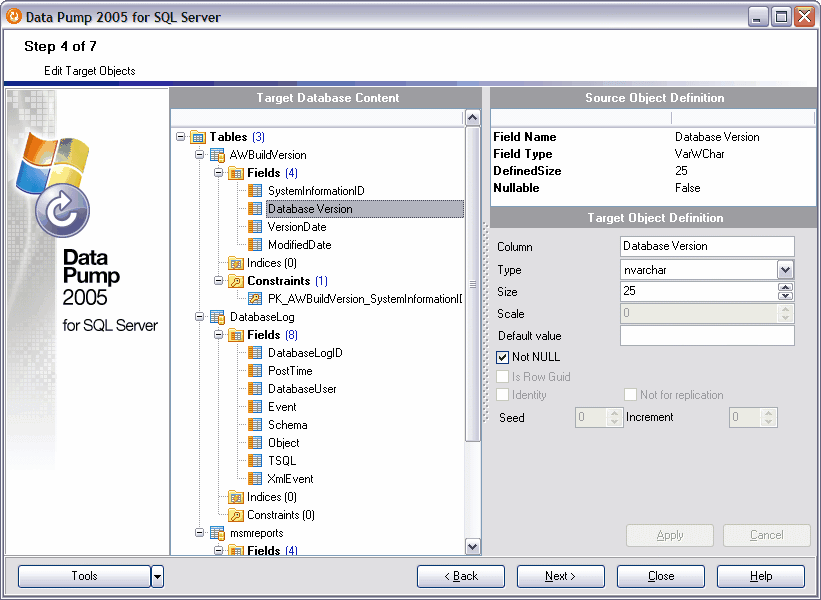Viewport: 821px width, 600px height.
Task: Click the Tools button
Action: [84, 576]
